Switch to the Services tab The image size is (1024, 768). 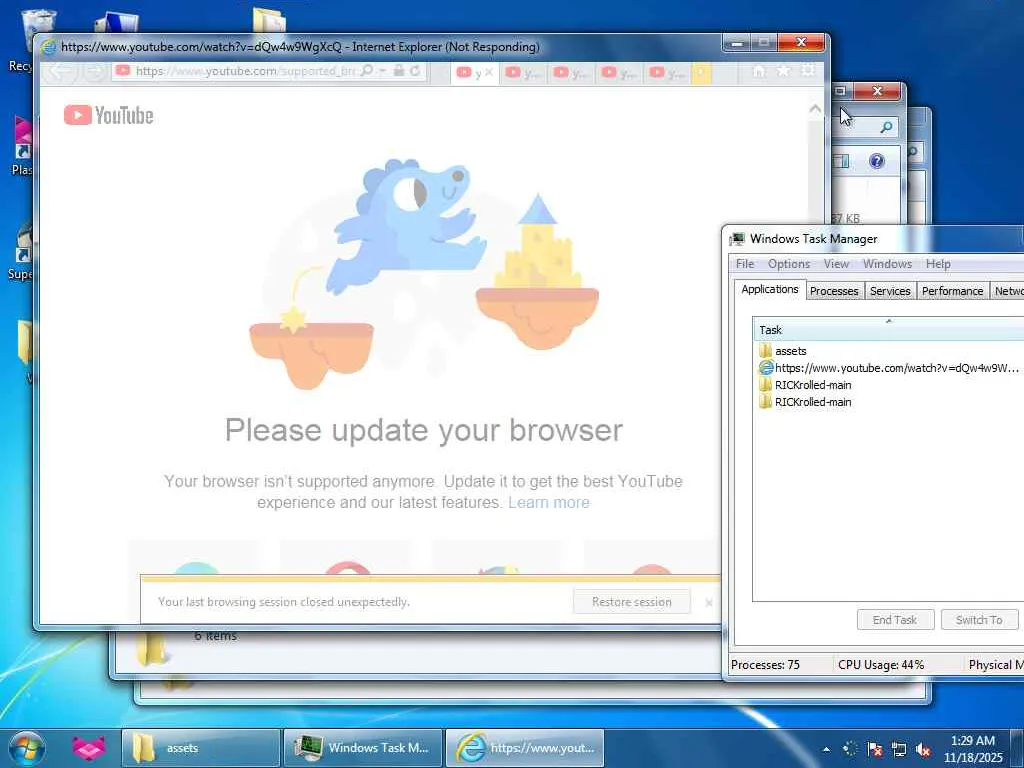click(890, 291)
